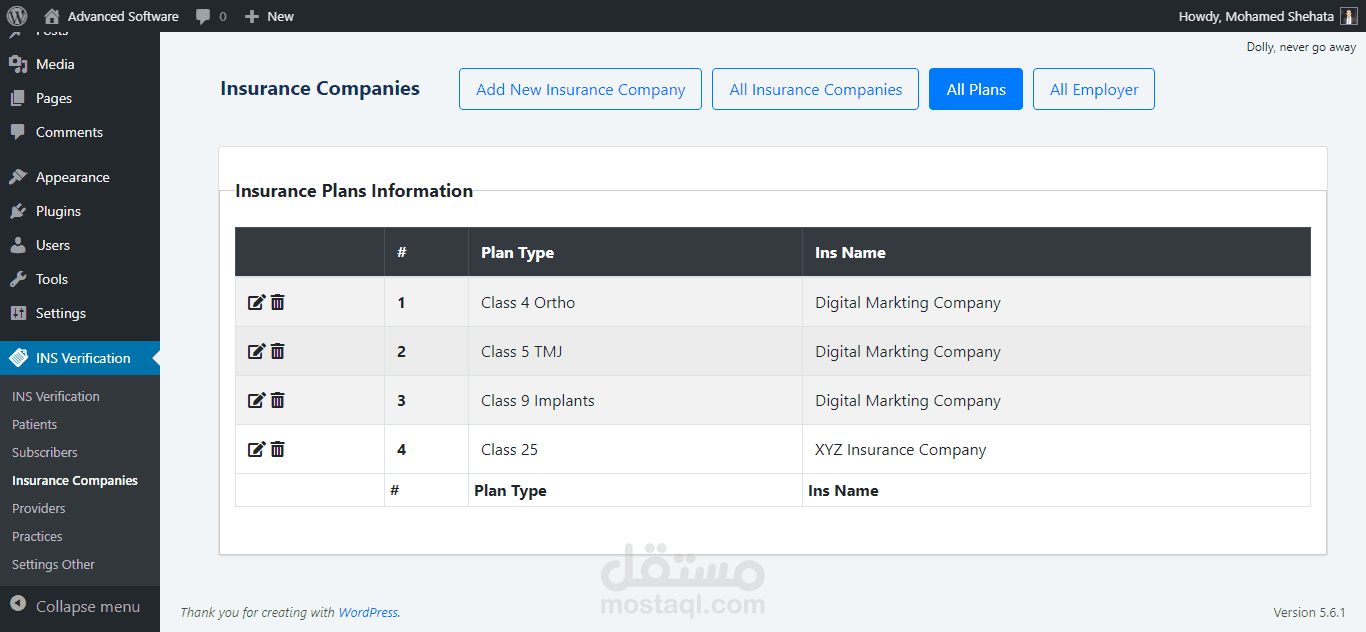This screenshot has width=1366, height=632.
Task: Edit the Class 9 Implants plan
Action: point(256,400)
